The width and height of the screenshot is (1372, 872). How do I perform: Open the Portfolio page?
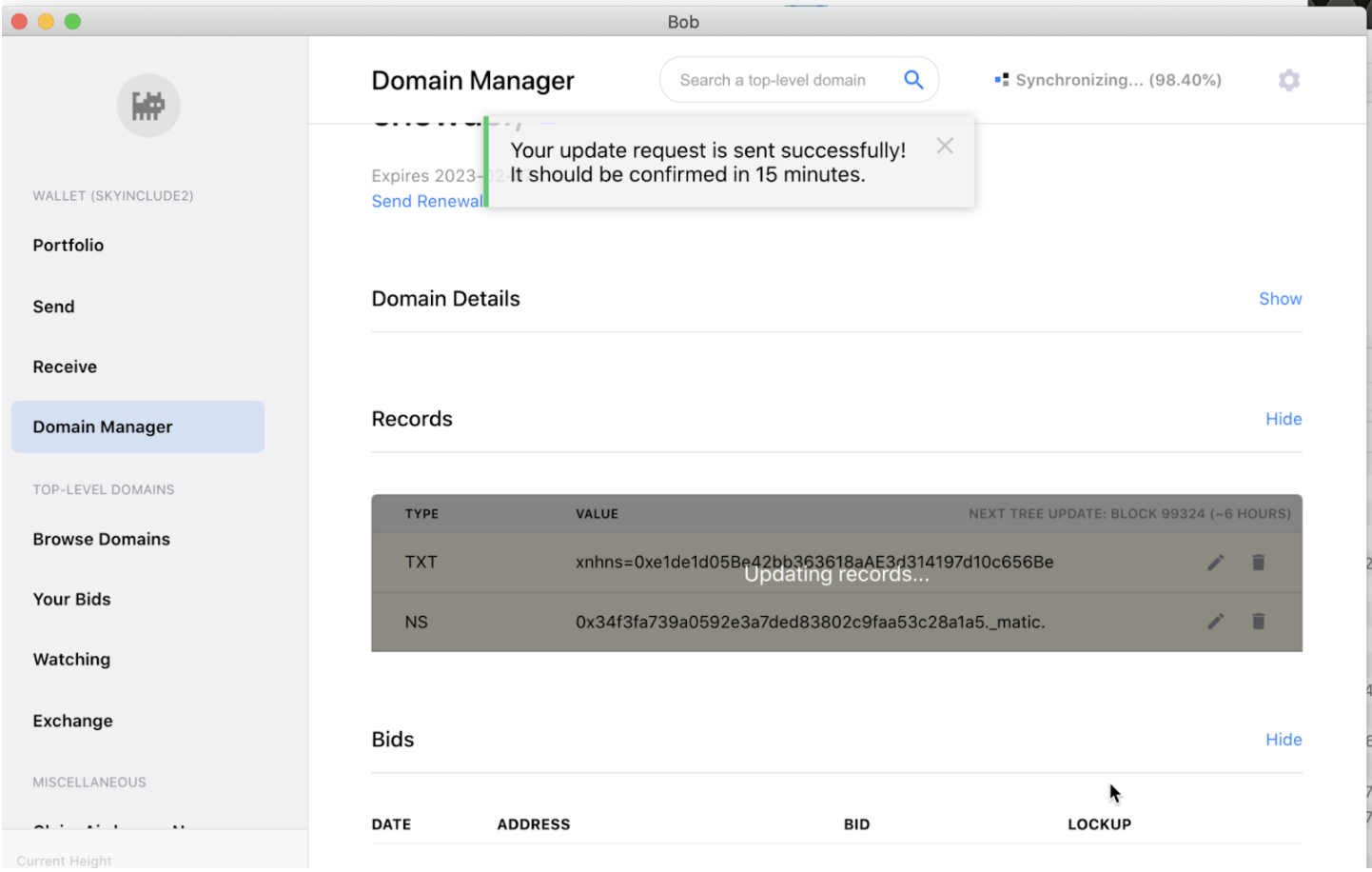(69, 246)
